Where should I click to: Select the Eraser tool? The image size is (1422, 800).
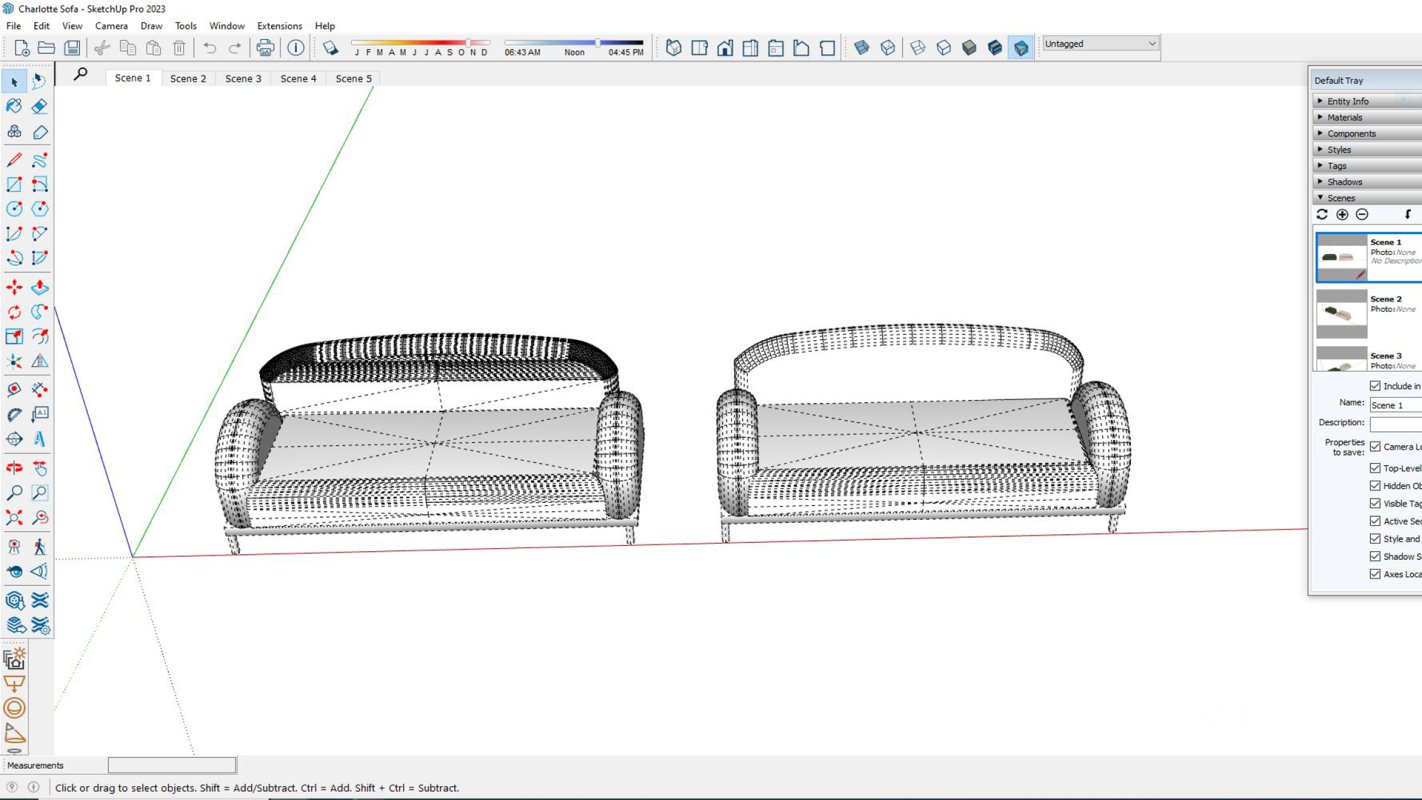[x=39, y=106]
